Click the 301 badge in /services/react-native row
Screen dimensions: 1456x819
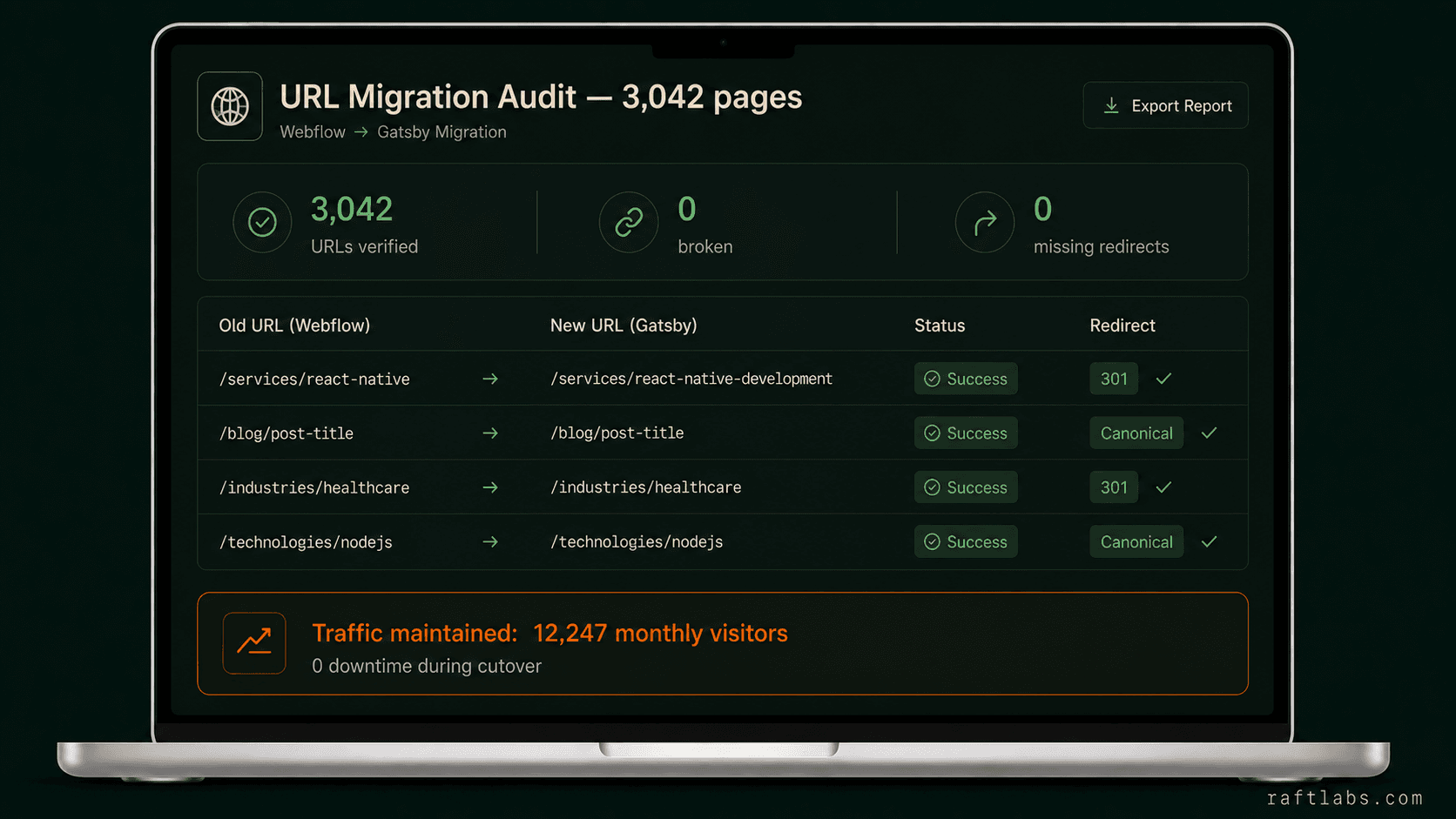click(1114, 379)
